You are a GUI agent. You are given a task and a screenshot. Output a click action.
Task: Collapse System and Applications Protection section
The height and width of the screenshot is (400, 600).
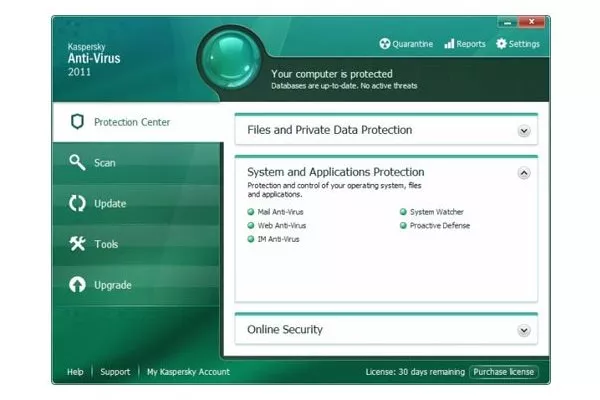523,173
